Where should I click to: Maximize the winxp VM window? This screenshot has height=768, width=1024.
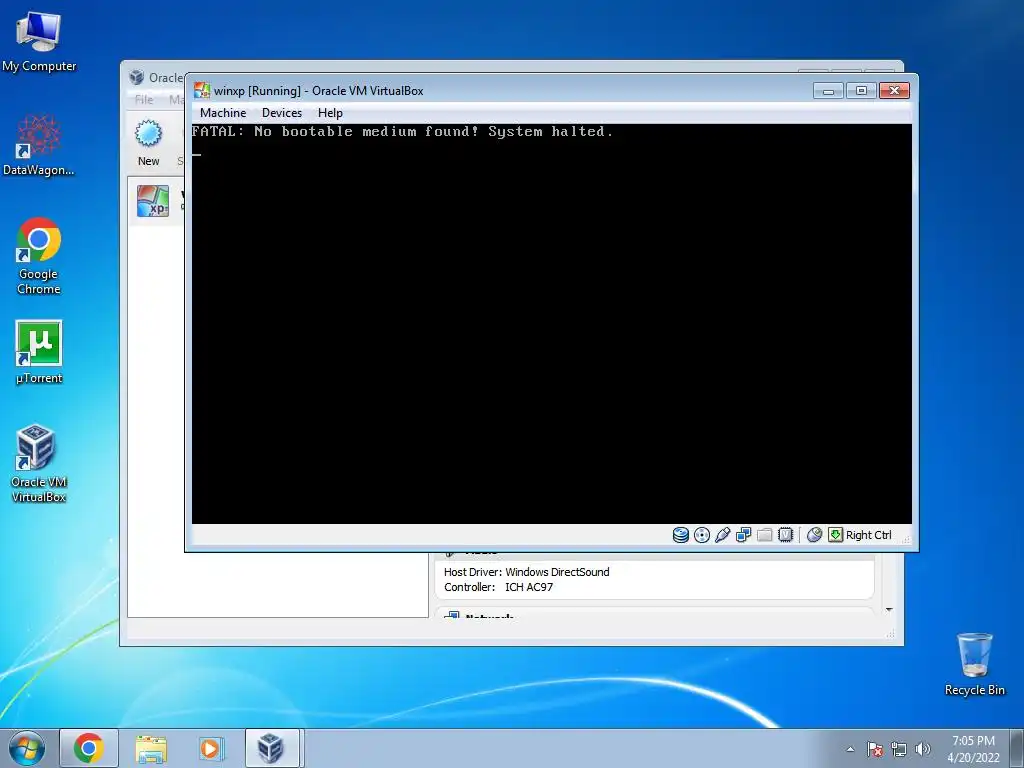coord(861,91)
